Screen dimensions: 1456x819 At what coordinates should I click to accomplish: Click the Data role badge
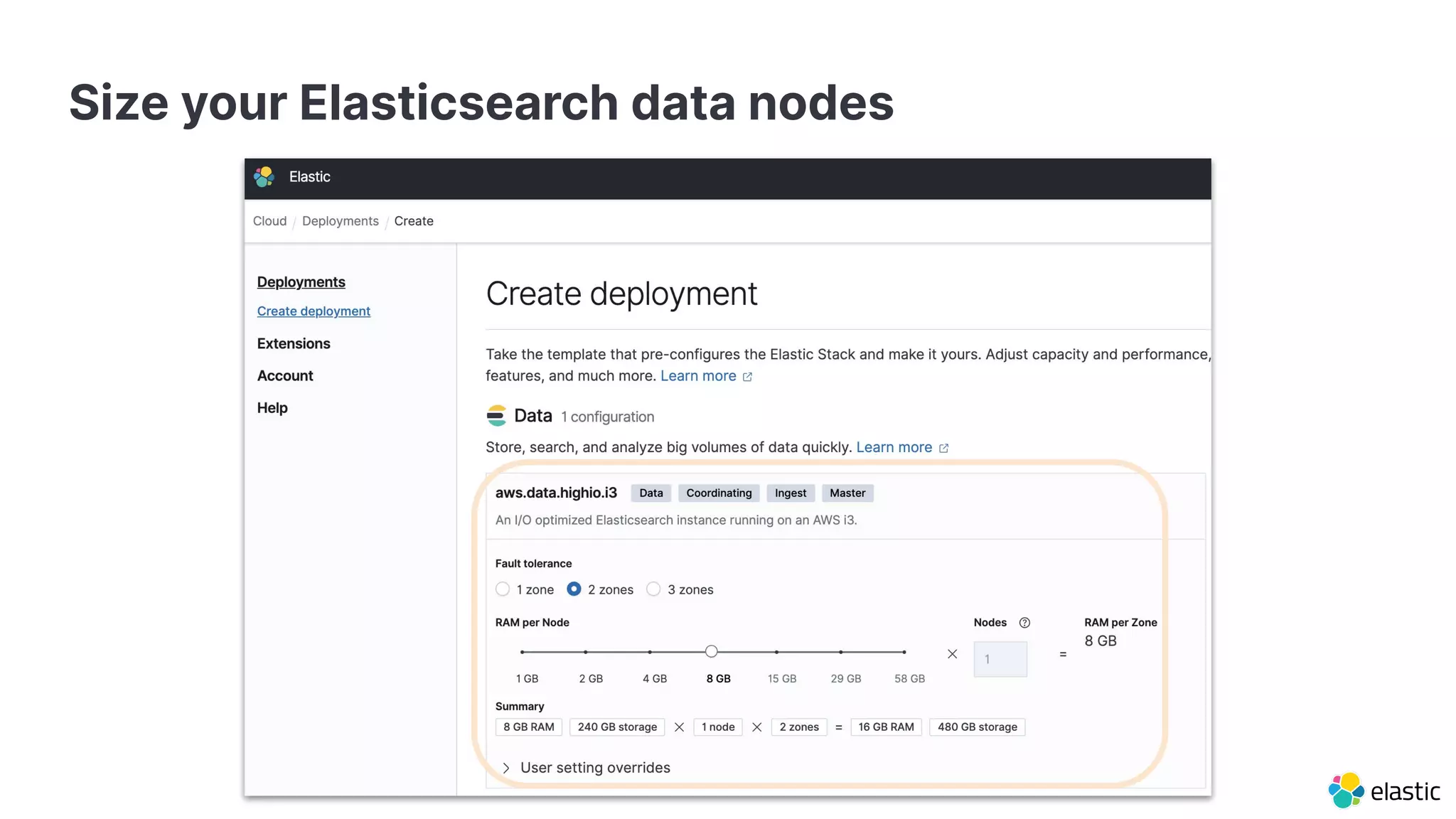[x=651, y=493]
